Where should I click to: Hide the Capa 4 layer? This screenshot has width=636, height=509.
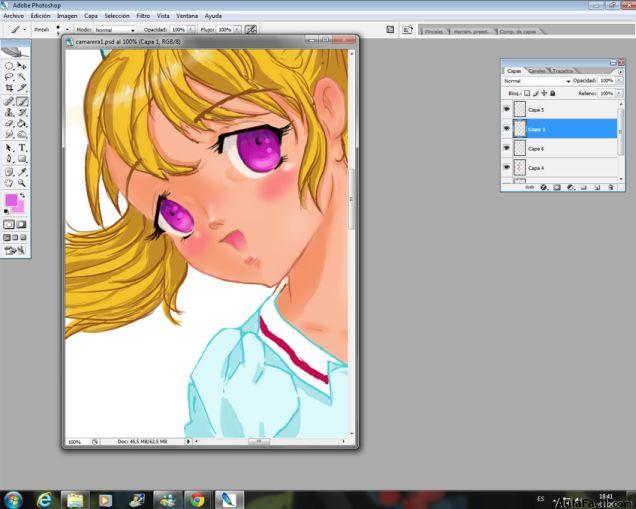[x=507, y=167]
